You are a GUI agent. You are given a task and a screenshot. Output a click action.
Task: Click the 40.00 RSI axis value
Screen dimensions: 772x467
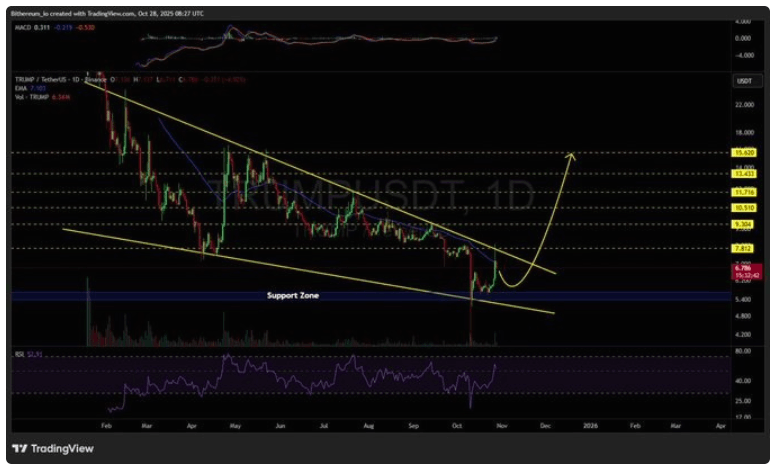click(744, 381)
